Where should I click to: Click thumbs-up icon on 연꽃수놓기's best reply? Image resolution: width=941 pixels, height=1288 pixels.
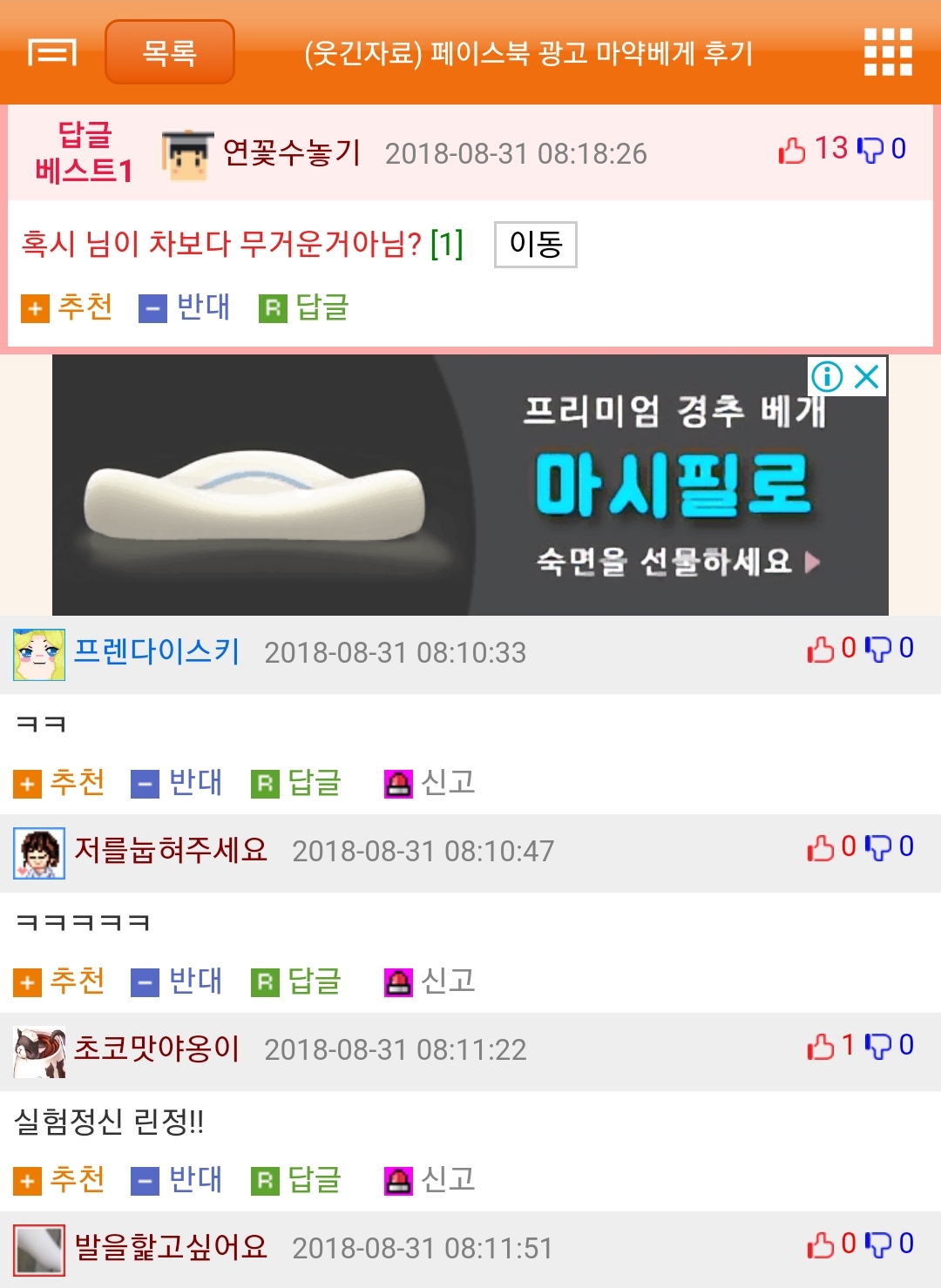pyautogui.click(x=791, y=150)
